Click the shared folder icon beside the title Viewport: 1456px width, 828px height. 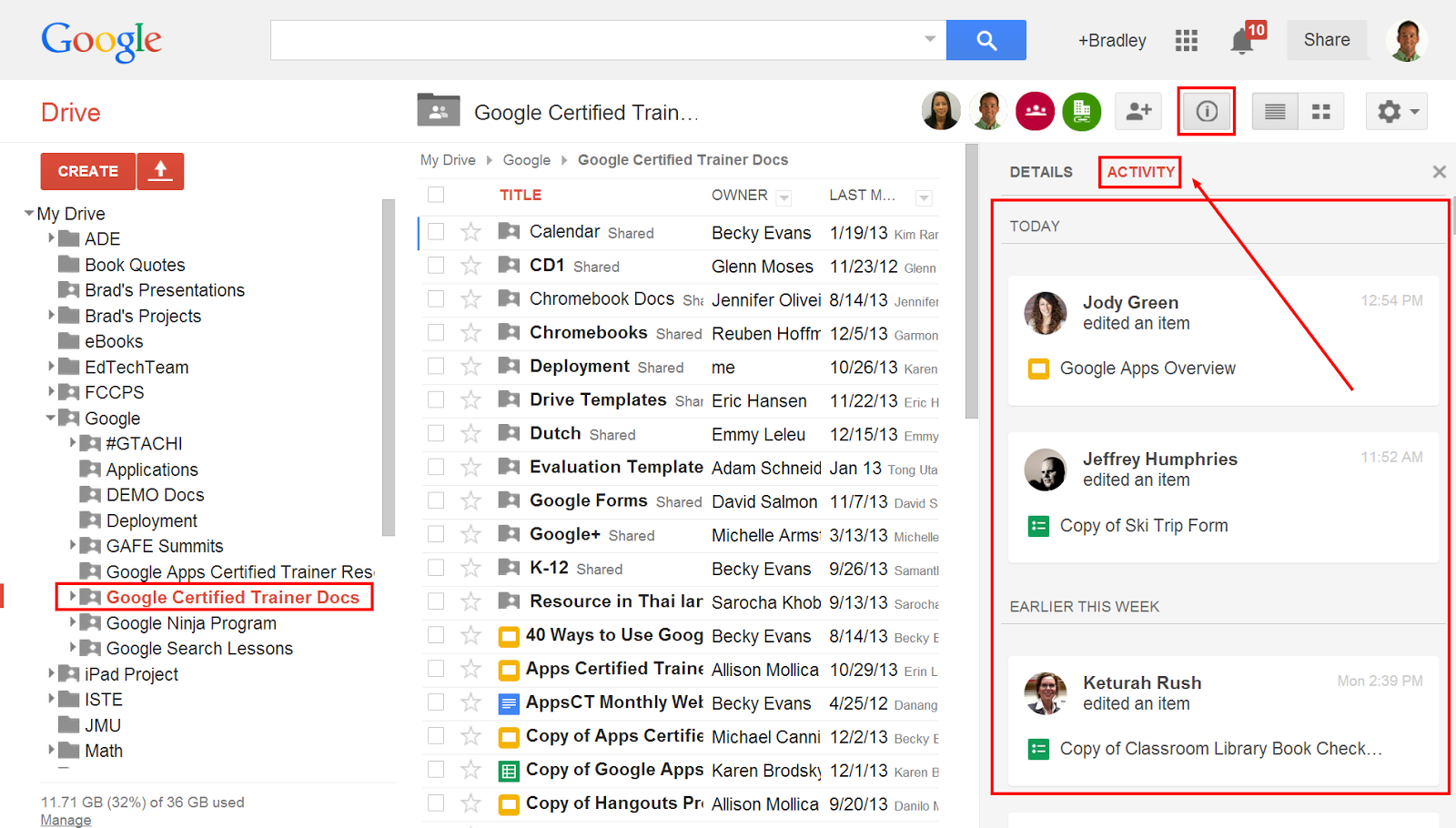click(x=439, y=110)
